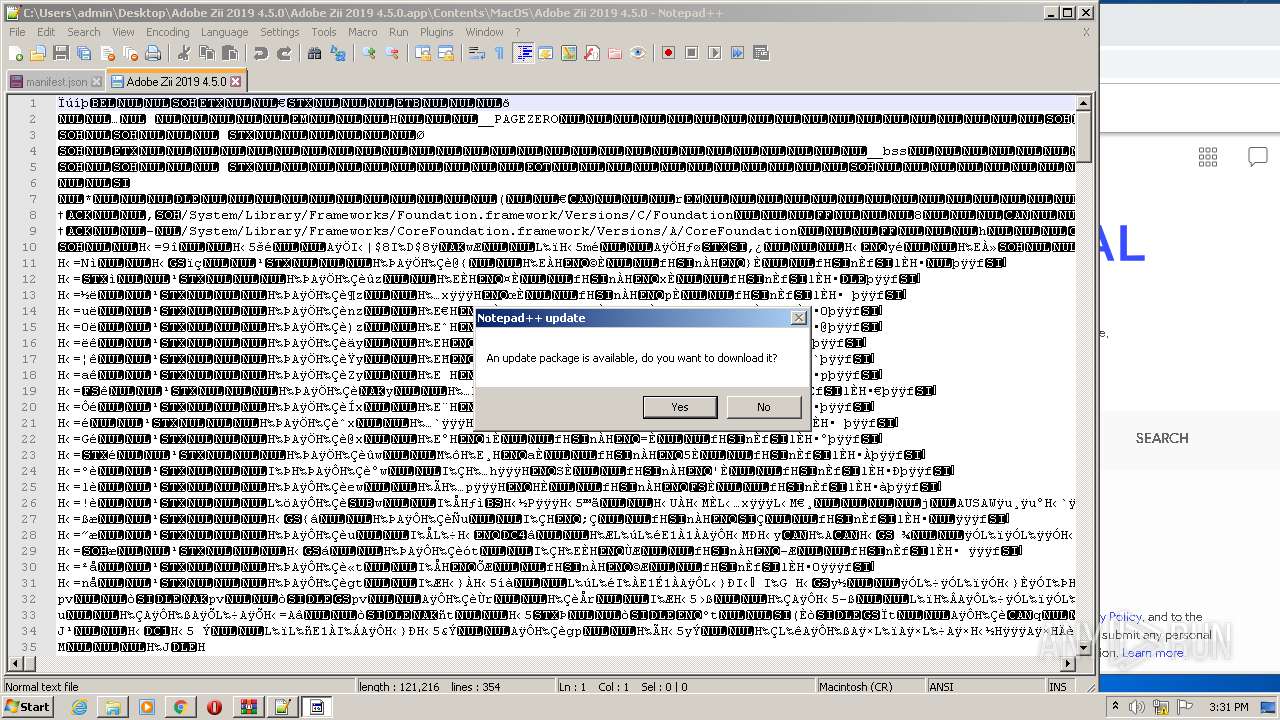
Task: Click the apps grid icon in browser
Action: 1208,156
